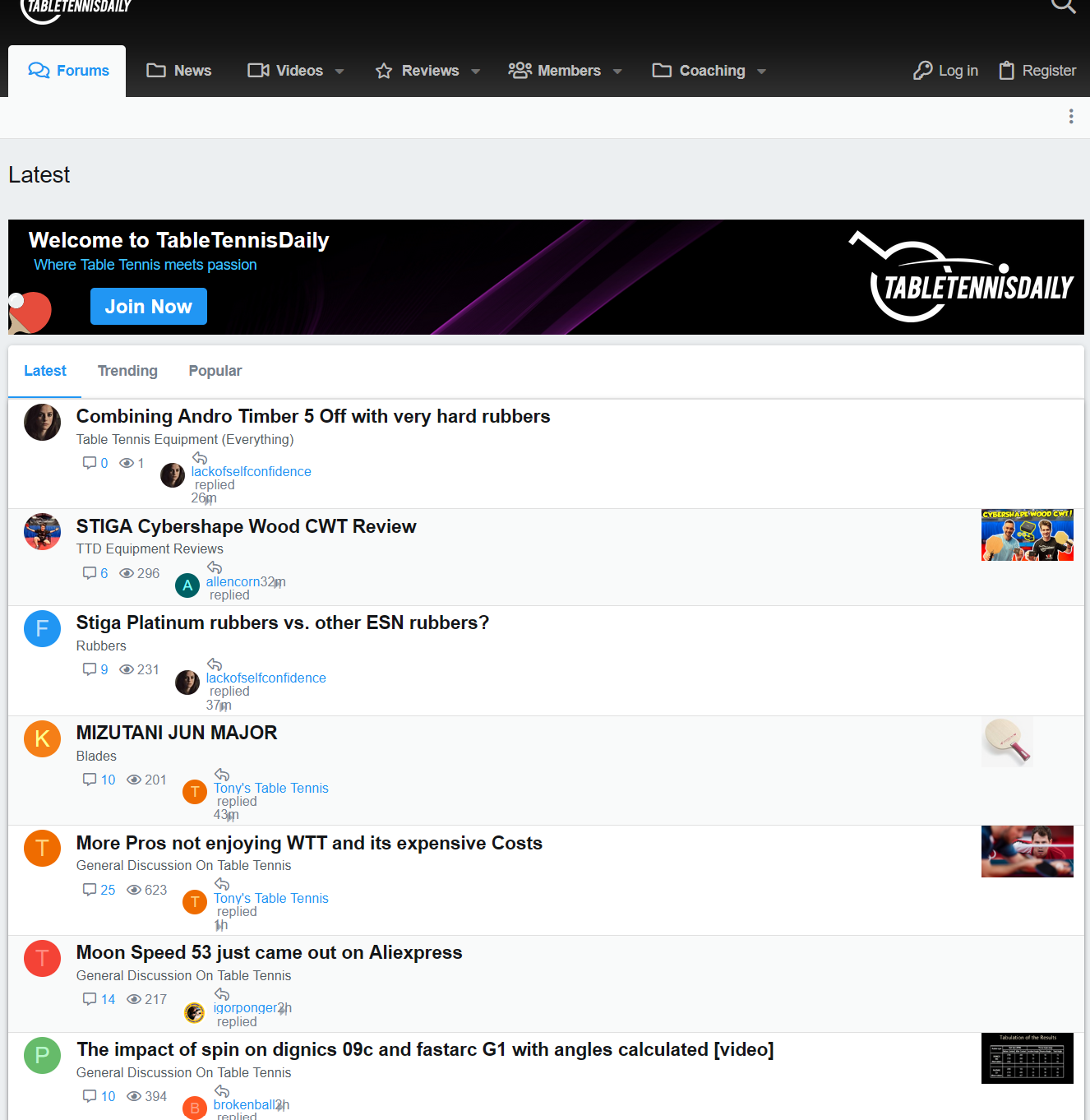Click STIGA Cybershape thread author avatar

click(x=42, y=532)
